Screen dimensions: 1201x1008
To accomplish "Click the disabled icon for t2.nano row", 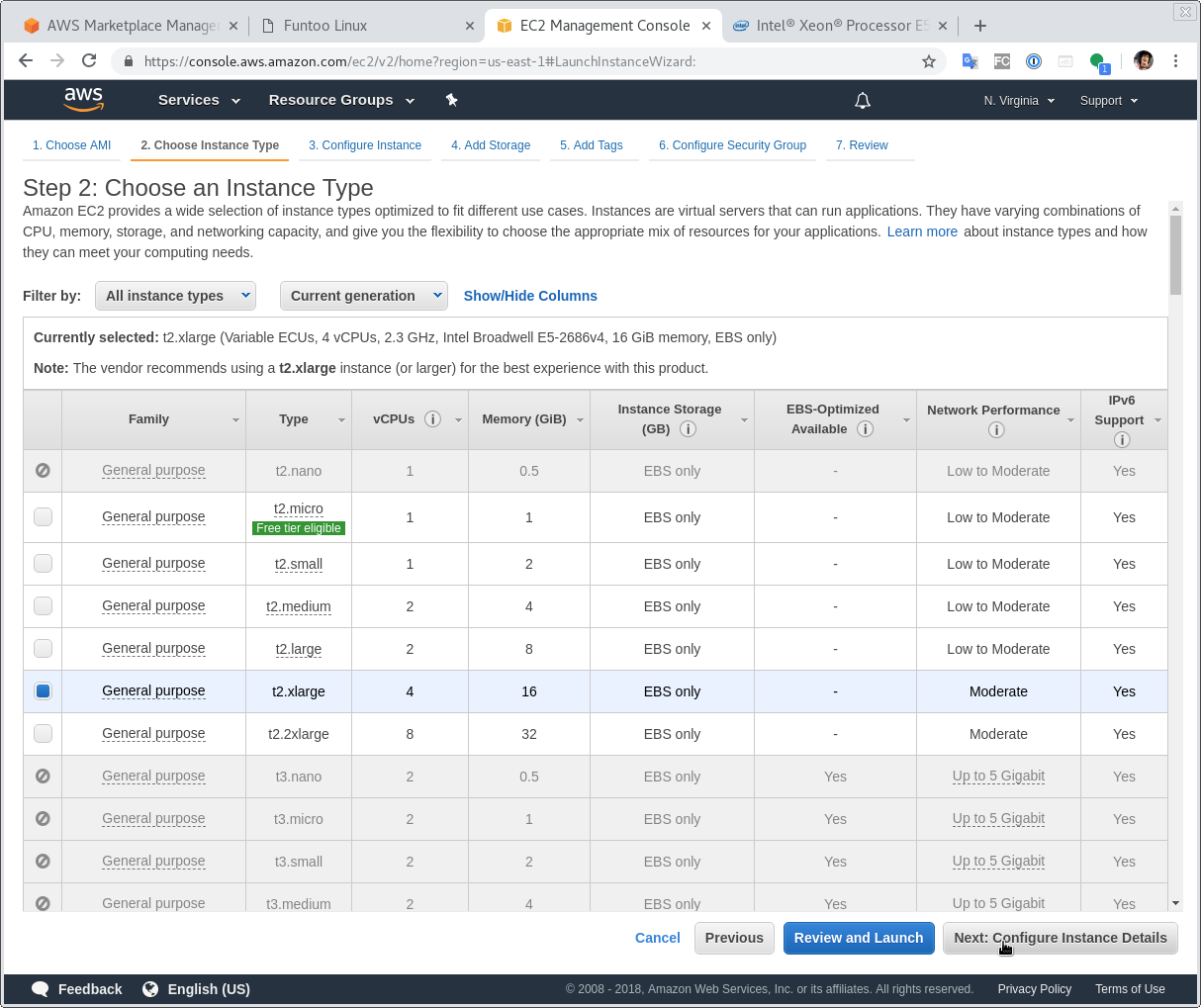I will tap(43, 471).
